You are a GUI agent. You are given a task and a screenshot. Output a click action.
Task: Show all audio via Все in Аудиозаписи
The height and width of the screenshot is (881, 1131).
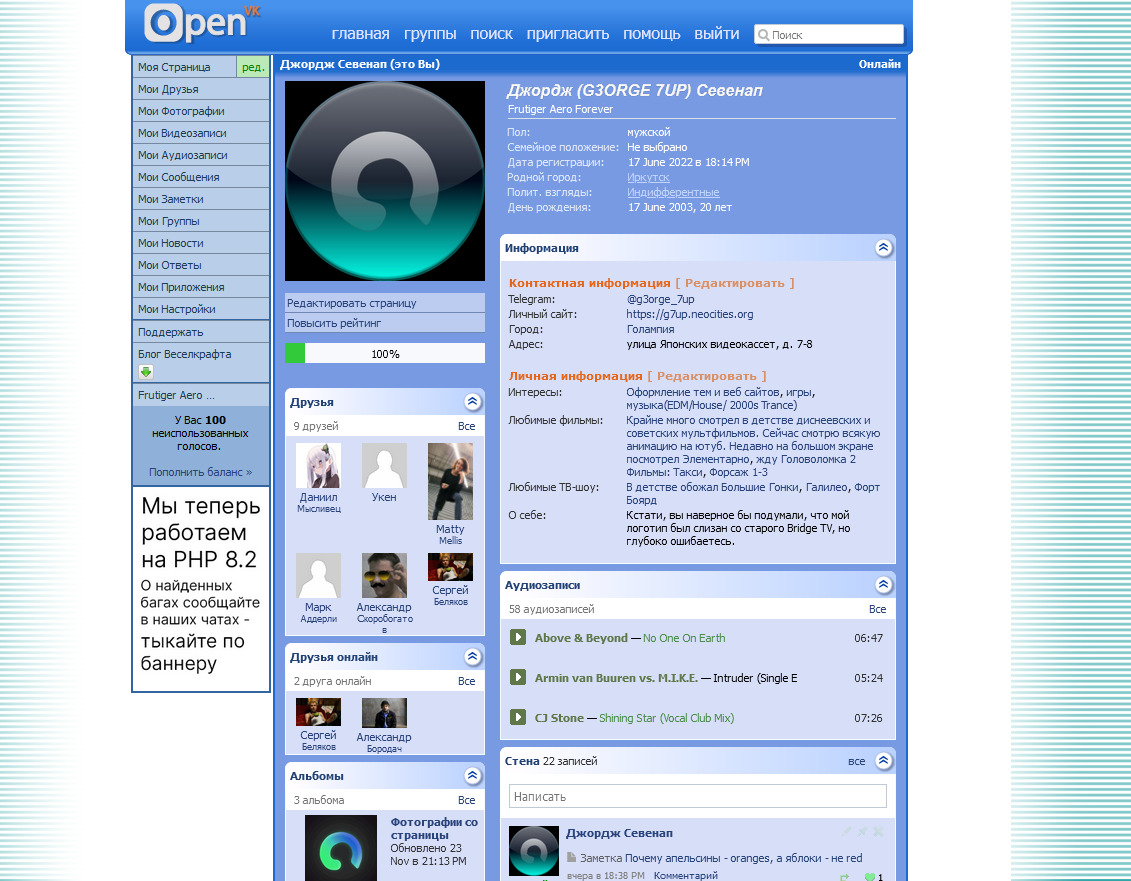(x=877, y=609)
